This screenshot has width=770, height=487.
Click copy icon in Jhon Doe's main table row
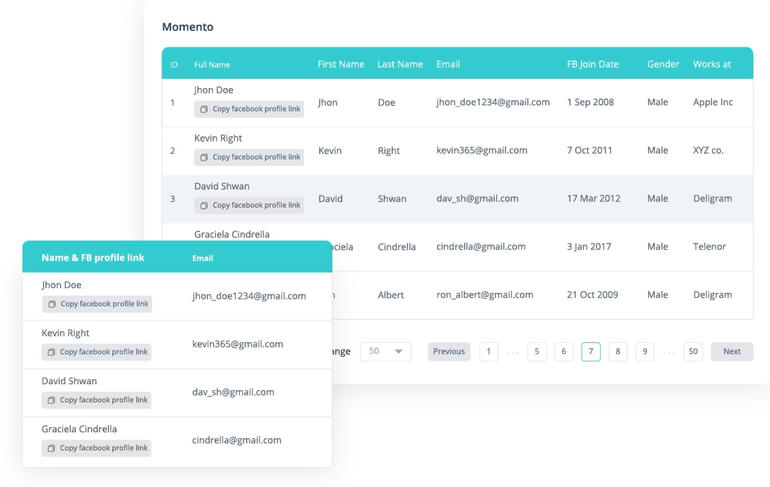[x=203, y=109]
